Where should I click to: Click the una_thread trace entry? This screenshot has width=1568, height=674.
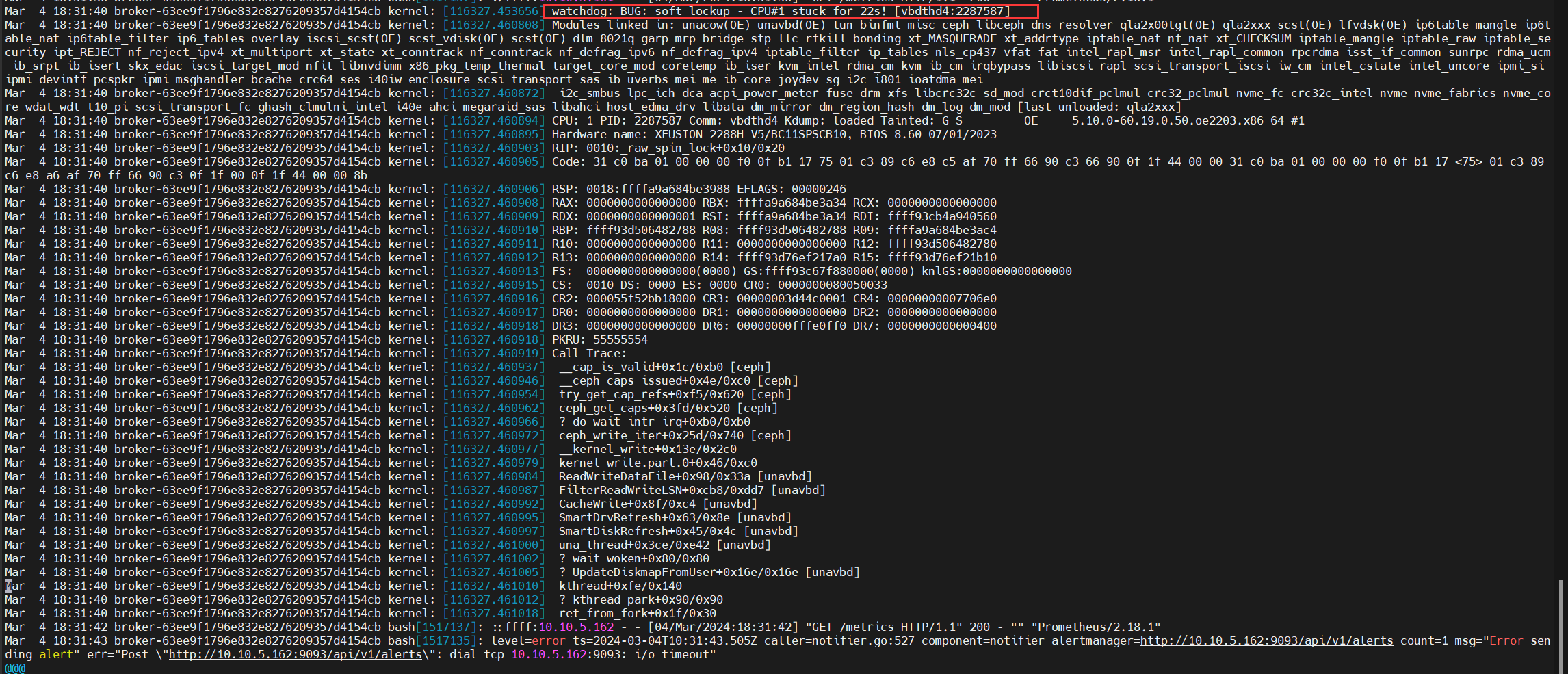664,545
